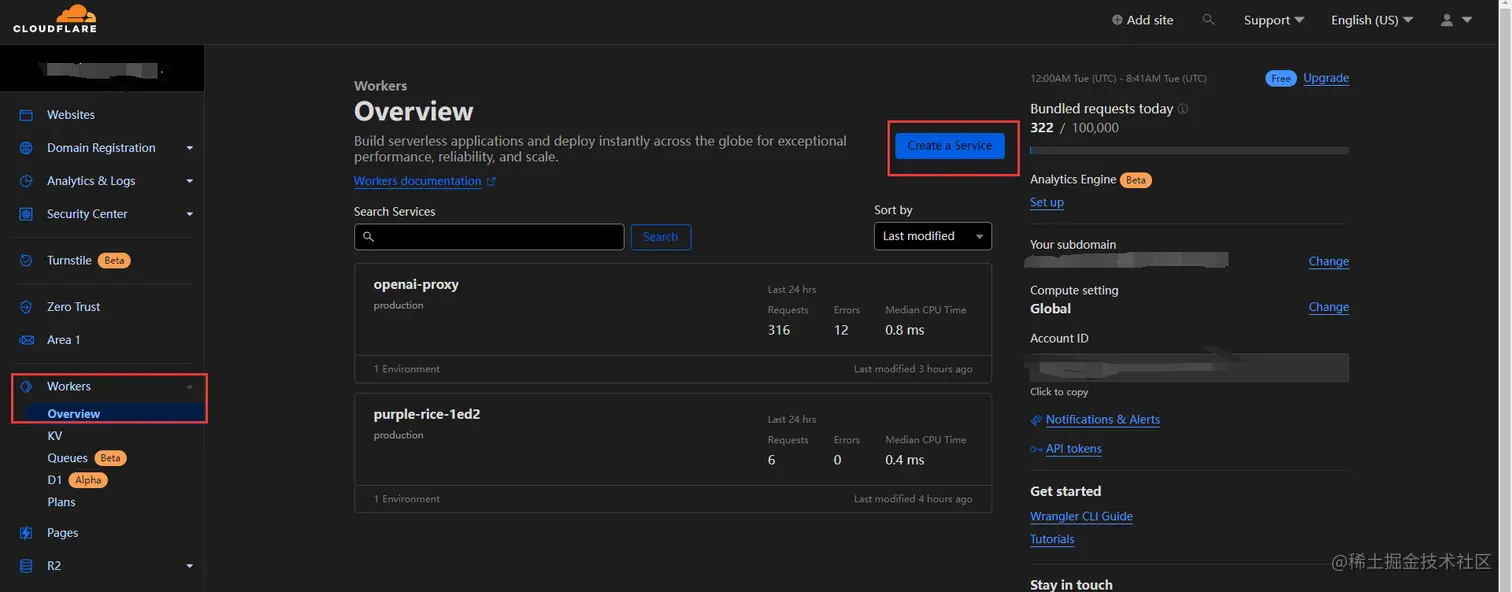Expand the R2 menu arrow
This screenshot has width=1512, height=592.
(190, 566)
